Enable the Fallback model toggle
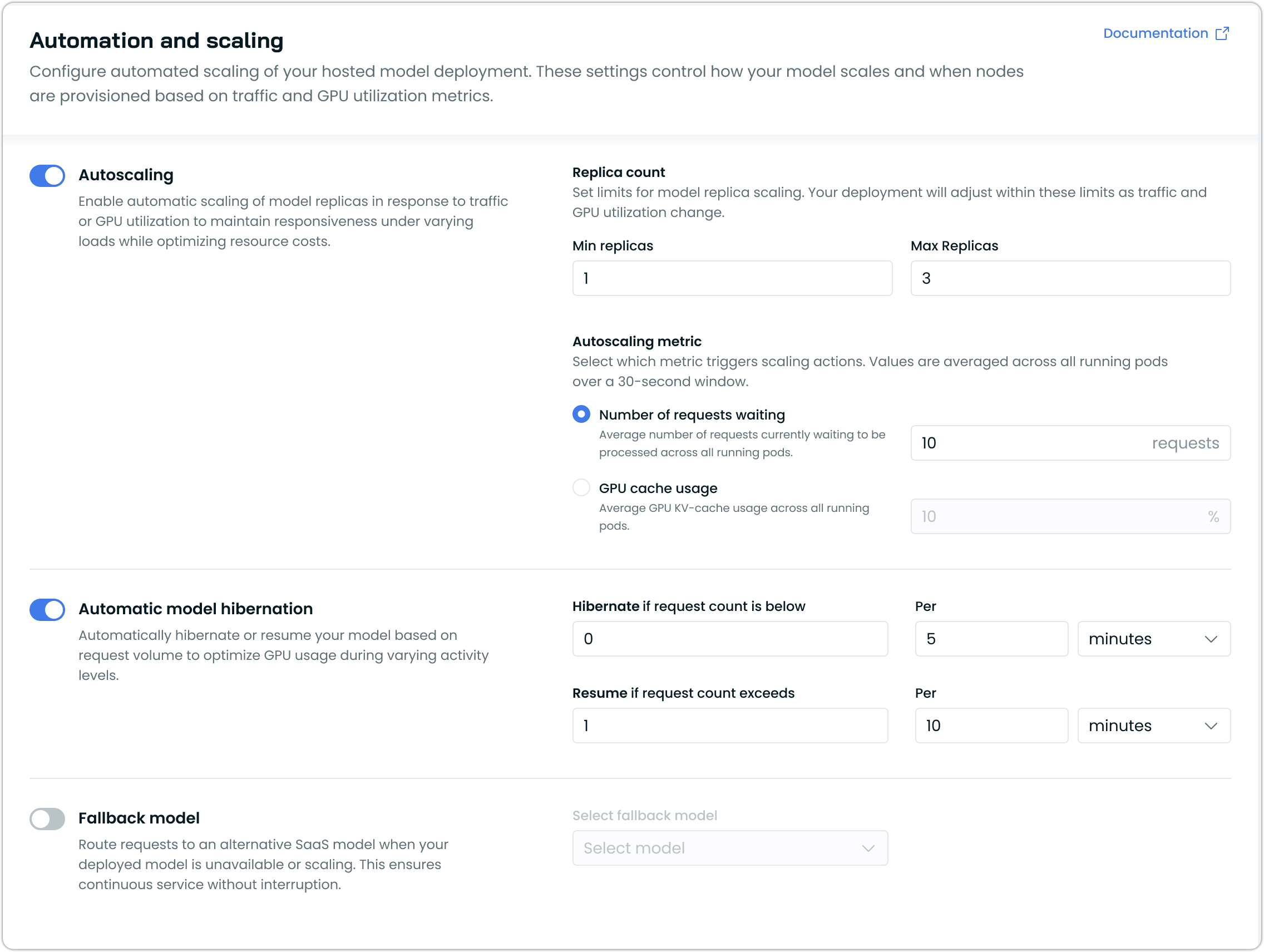 (47, 819)
